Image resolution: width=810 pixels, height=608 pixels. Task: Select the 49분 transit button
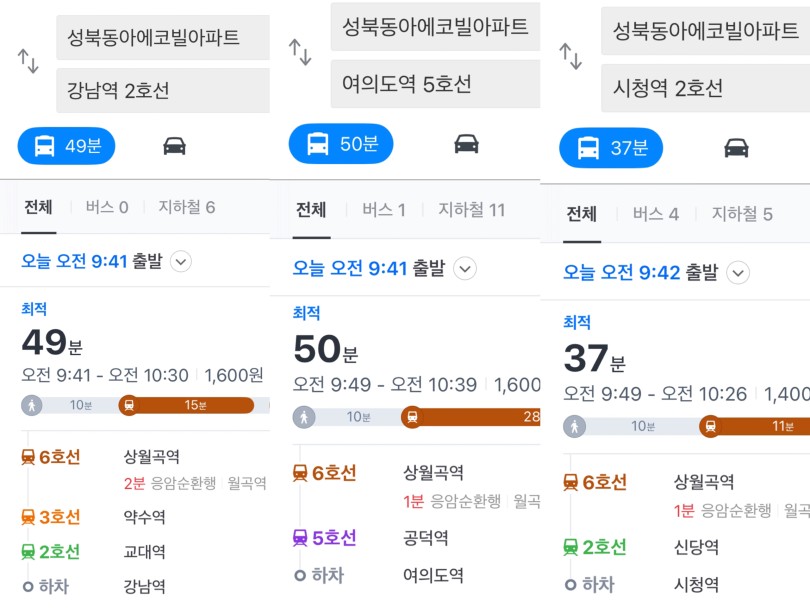coord(67,146)
